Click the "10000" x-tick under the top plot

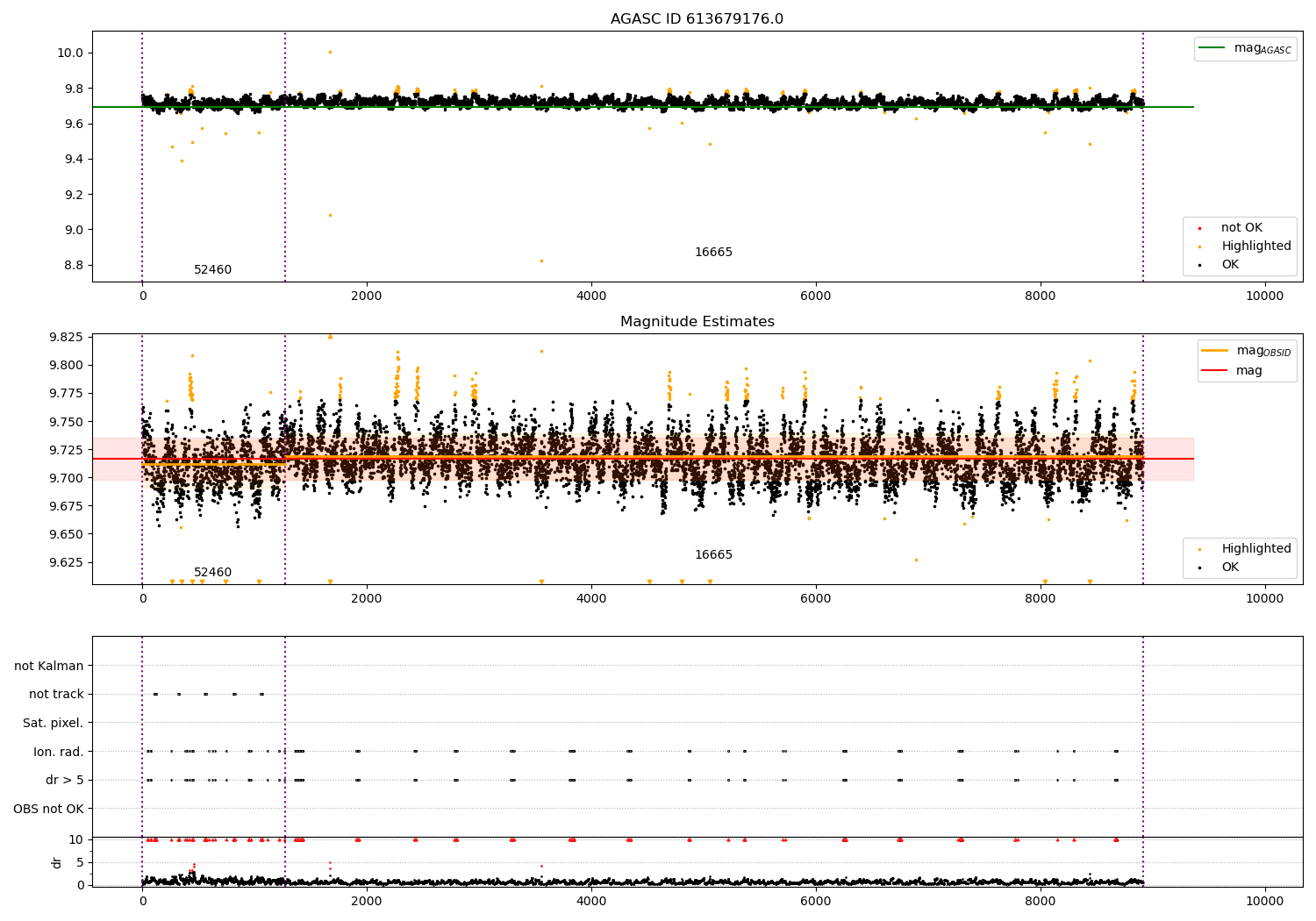coord(1265,296)
